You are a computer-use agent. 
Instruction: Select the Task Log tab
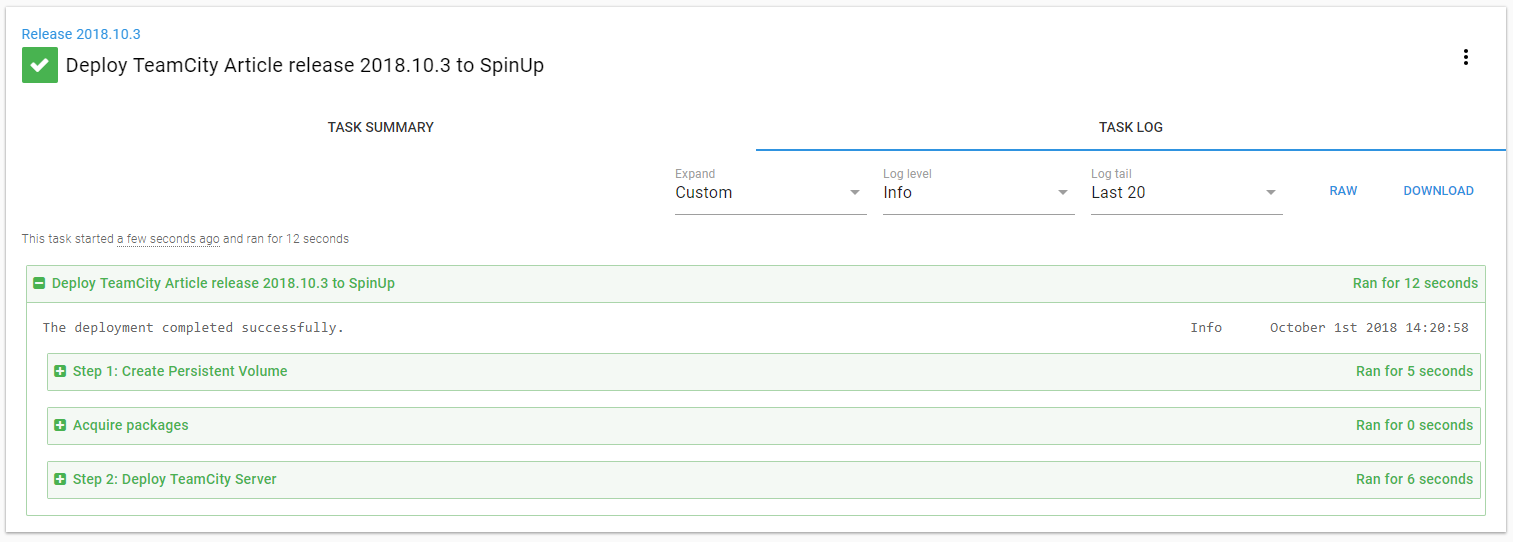pyautogui.click(x=1130, y=128)
